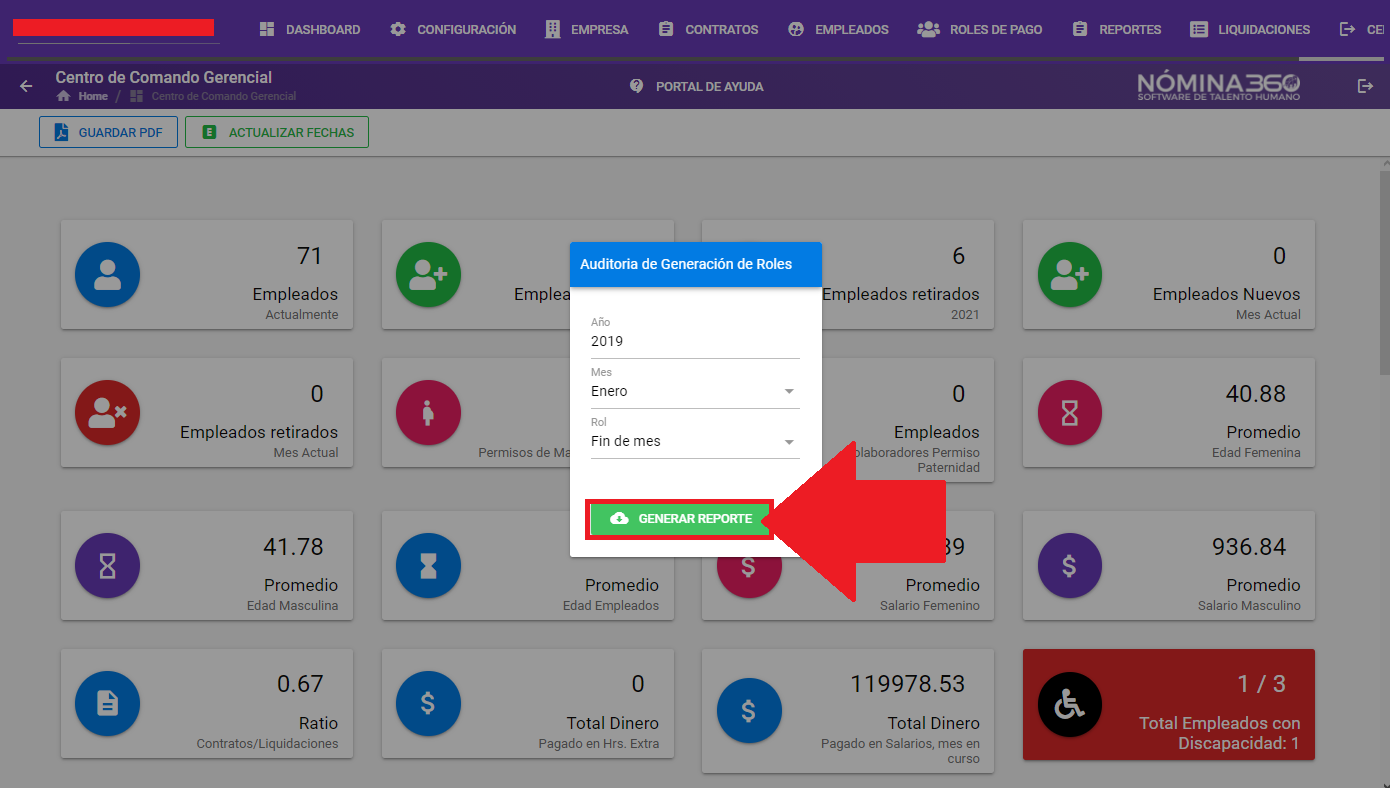Click the Auditoria de Generación de Roles title

click(x=686, y=264)
